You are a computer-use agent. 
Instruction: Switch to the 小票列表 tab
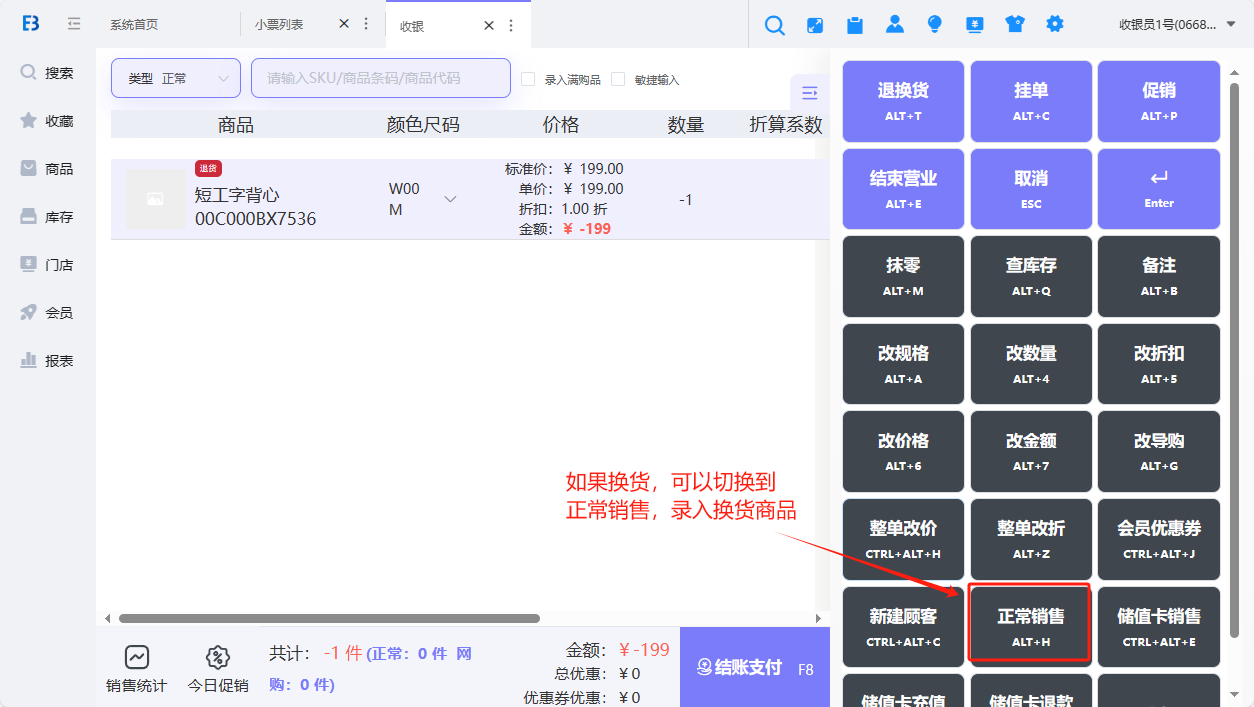coord(279,24)
